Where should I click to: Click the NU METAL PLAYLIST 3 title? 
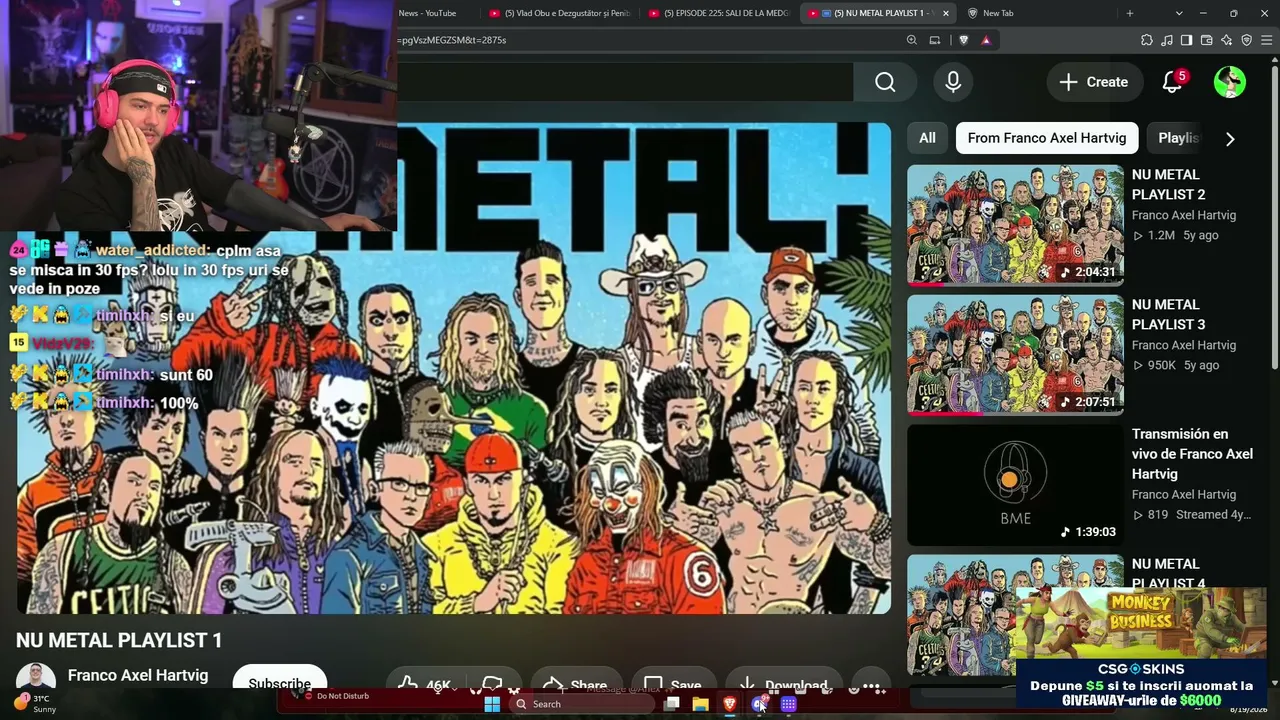point(1168,314)
